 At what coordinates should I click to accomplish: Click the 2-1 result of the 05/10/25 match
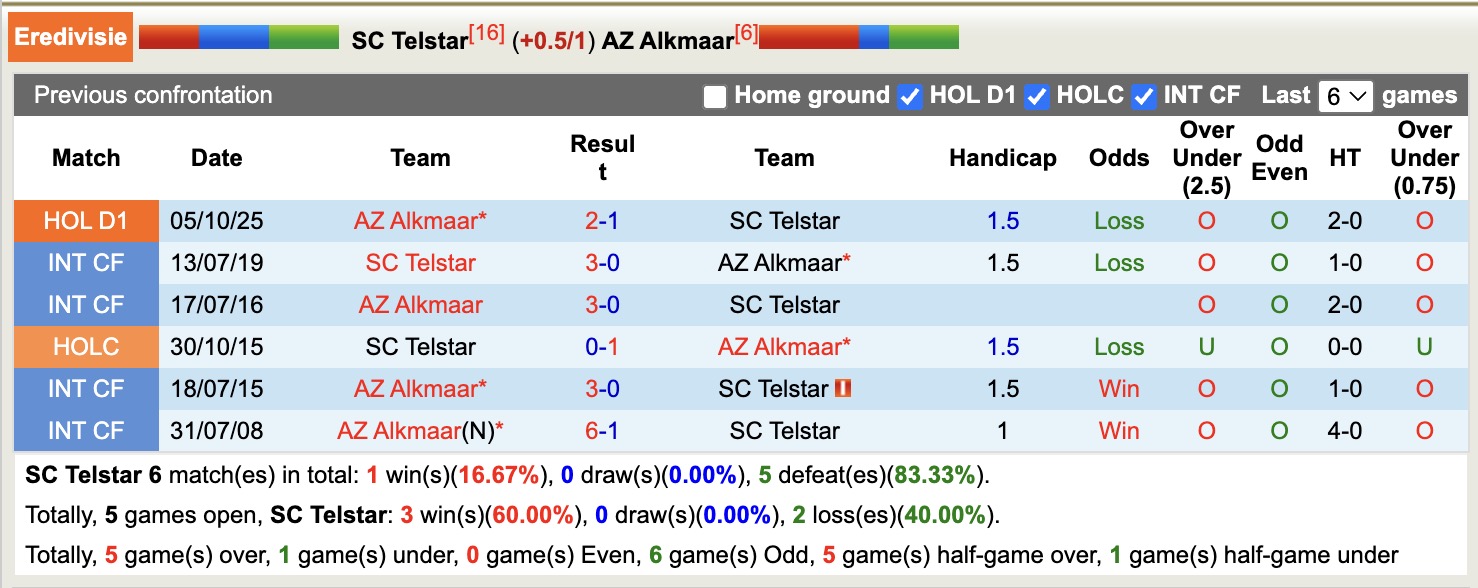tap(602, 221)
